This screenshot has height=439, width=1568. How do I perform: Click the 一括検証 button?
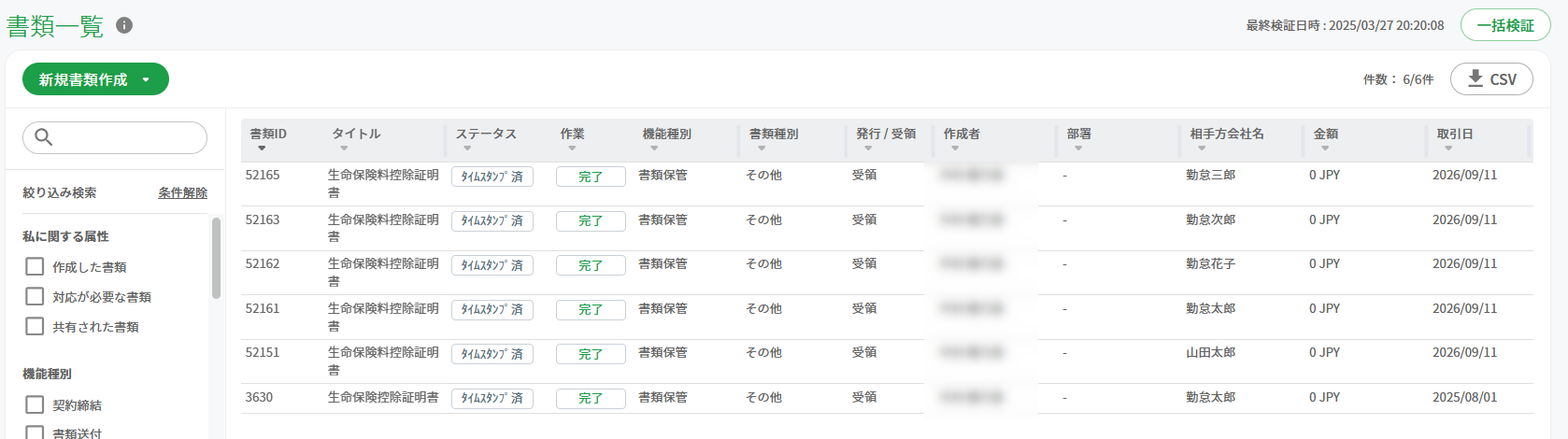[x=1505, y=25]
